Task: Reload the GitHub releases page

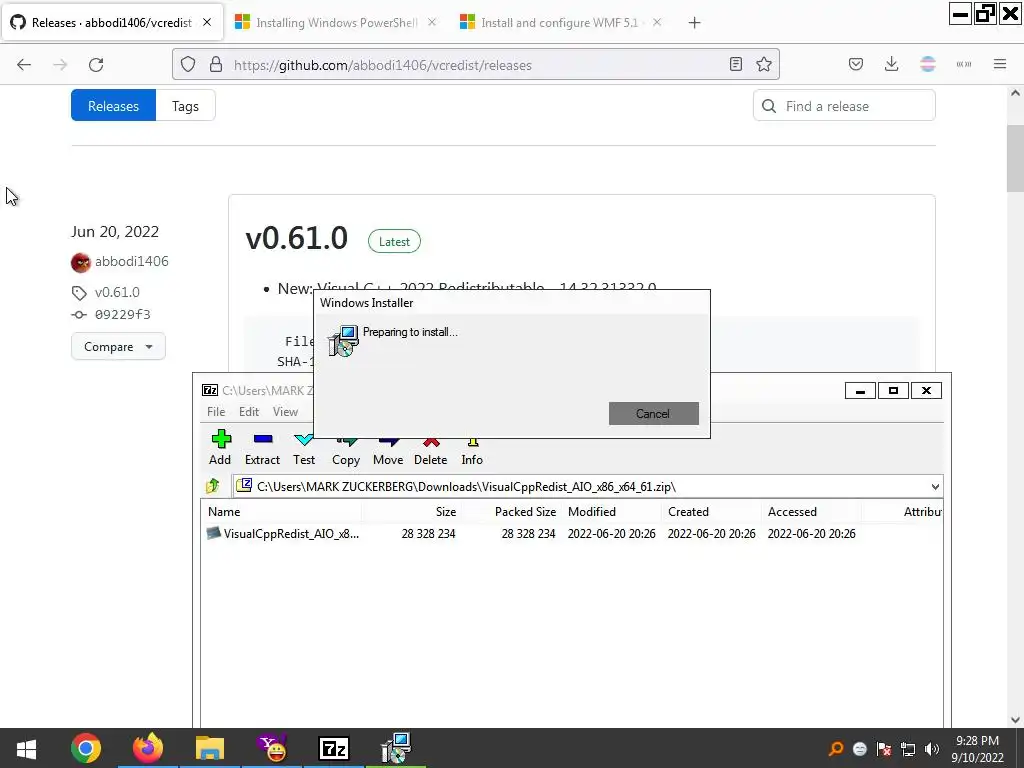Action: [x=96, y=65]
